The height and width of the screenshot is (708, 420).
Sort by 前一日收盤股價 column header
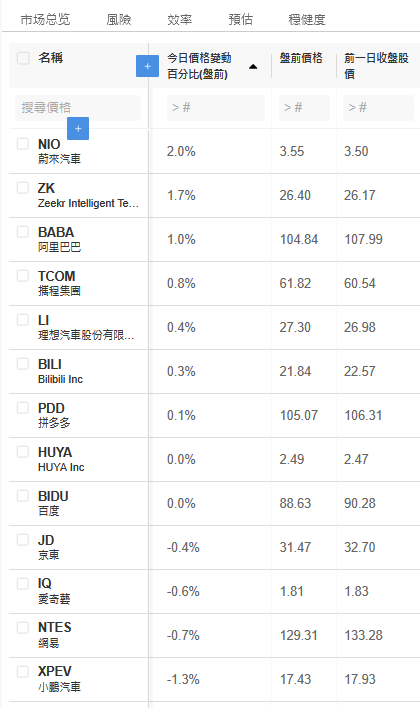click(377, 66)
